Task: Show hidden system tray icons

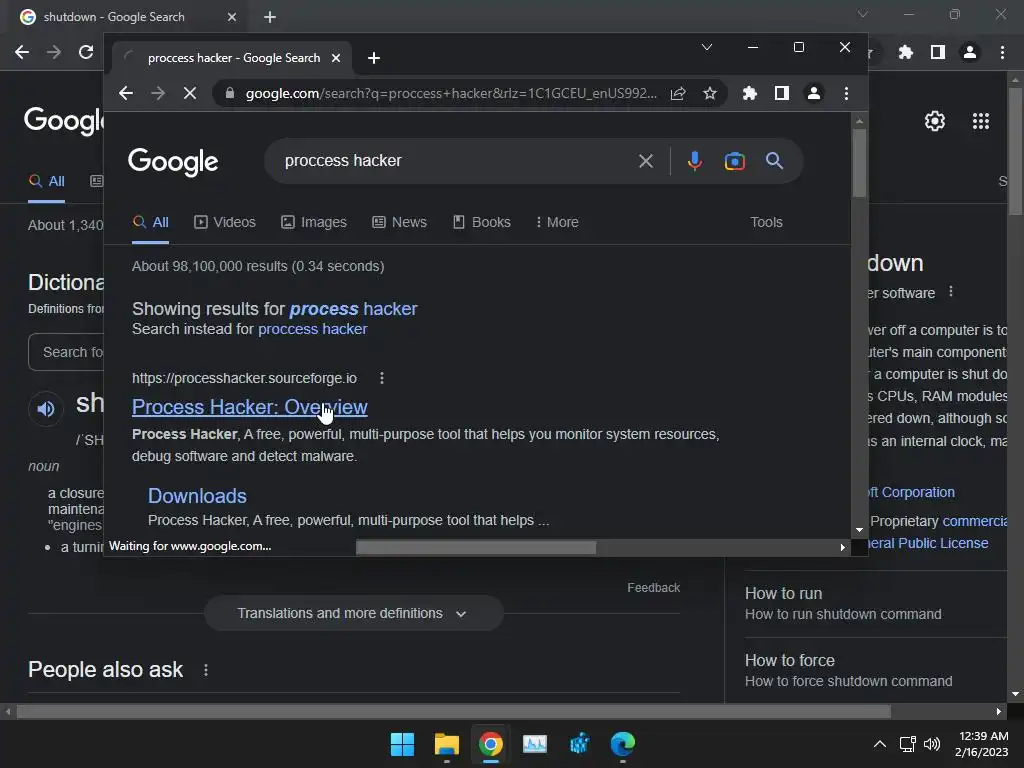Action: click(x=880, y=744)
